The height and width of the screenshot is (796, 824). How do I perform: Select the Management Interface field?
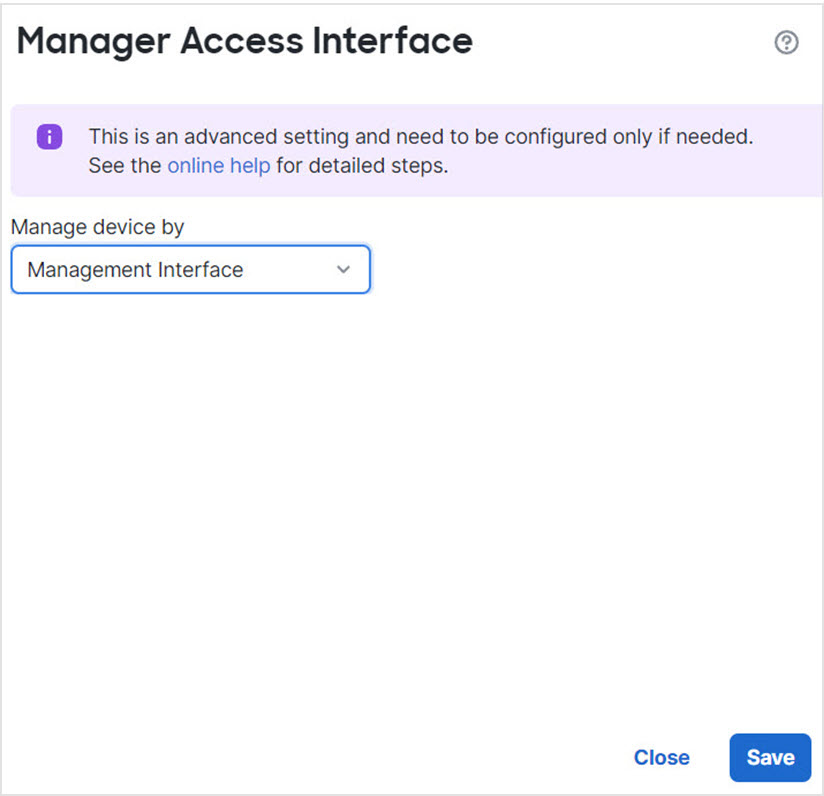pyautogui.click(x=190, y=269)
